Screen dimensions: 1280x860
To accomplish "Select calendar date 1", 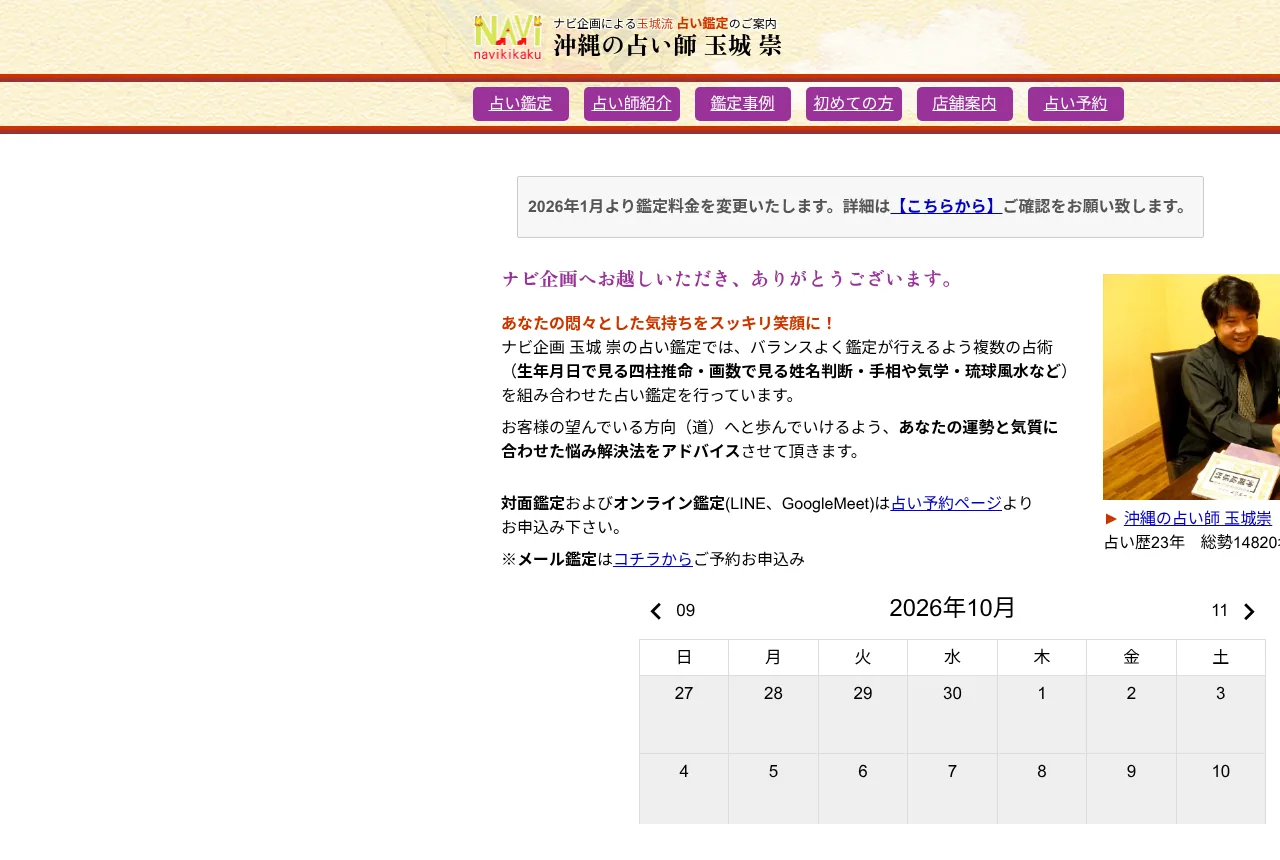I will point(1042,714).
